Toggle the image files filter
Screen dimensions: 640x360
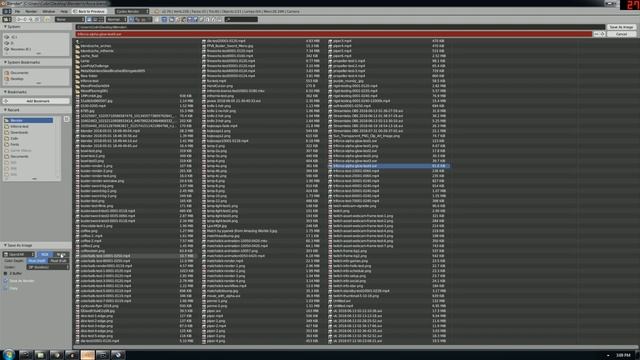pos(189,19)
